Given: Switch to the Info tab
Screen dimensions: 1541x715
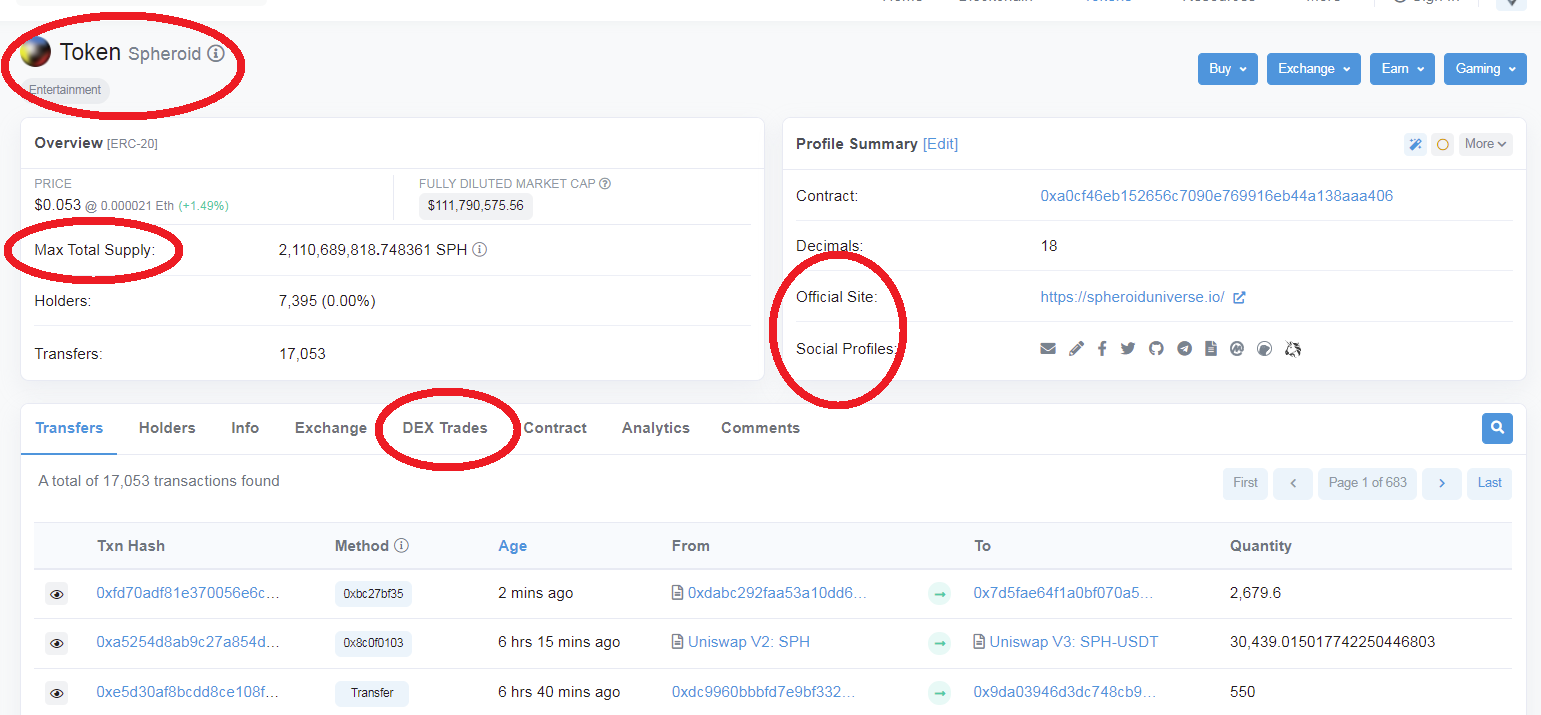Looking at the screenshot, I should tap(245, 428).
